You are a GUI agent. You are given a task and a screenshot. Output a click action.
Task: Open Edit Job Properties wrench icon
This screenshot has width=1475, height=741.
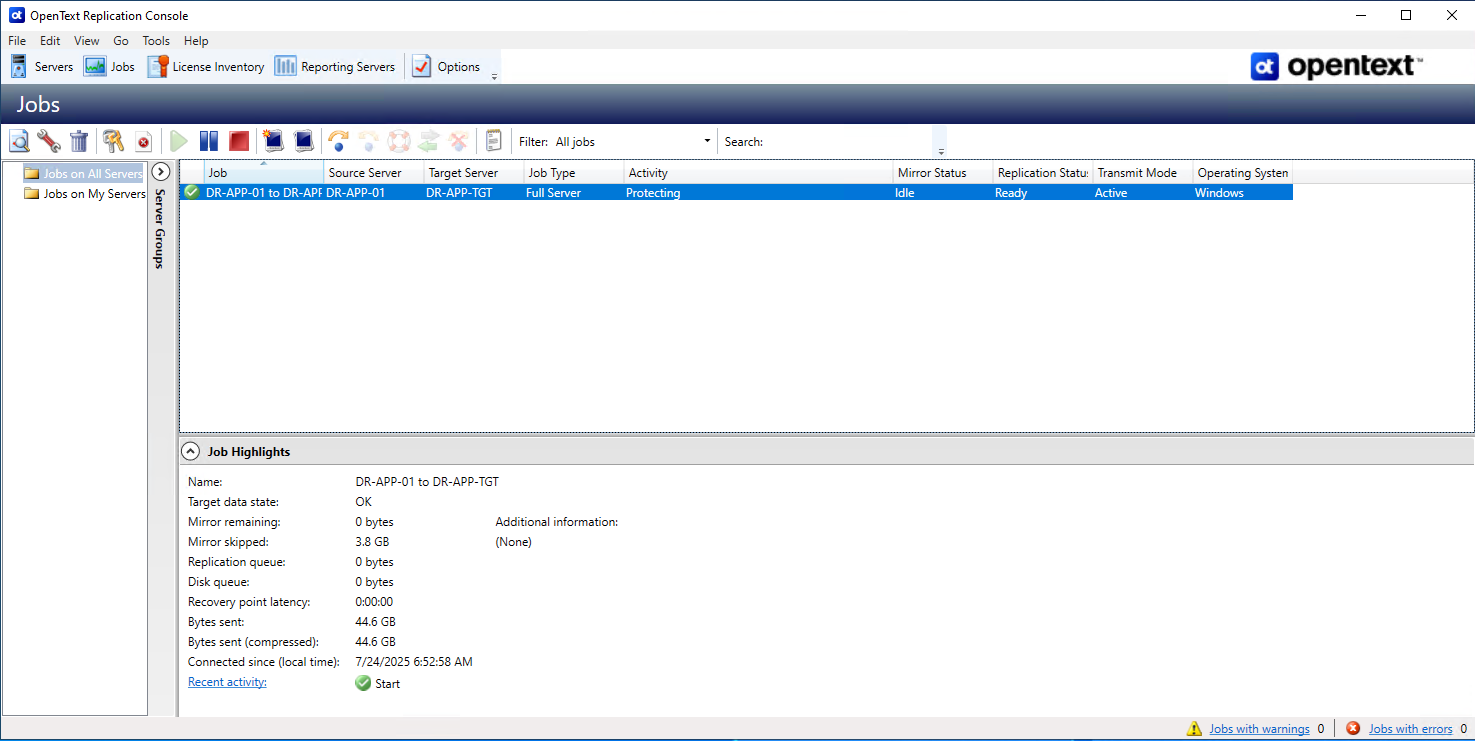49,141
